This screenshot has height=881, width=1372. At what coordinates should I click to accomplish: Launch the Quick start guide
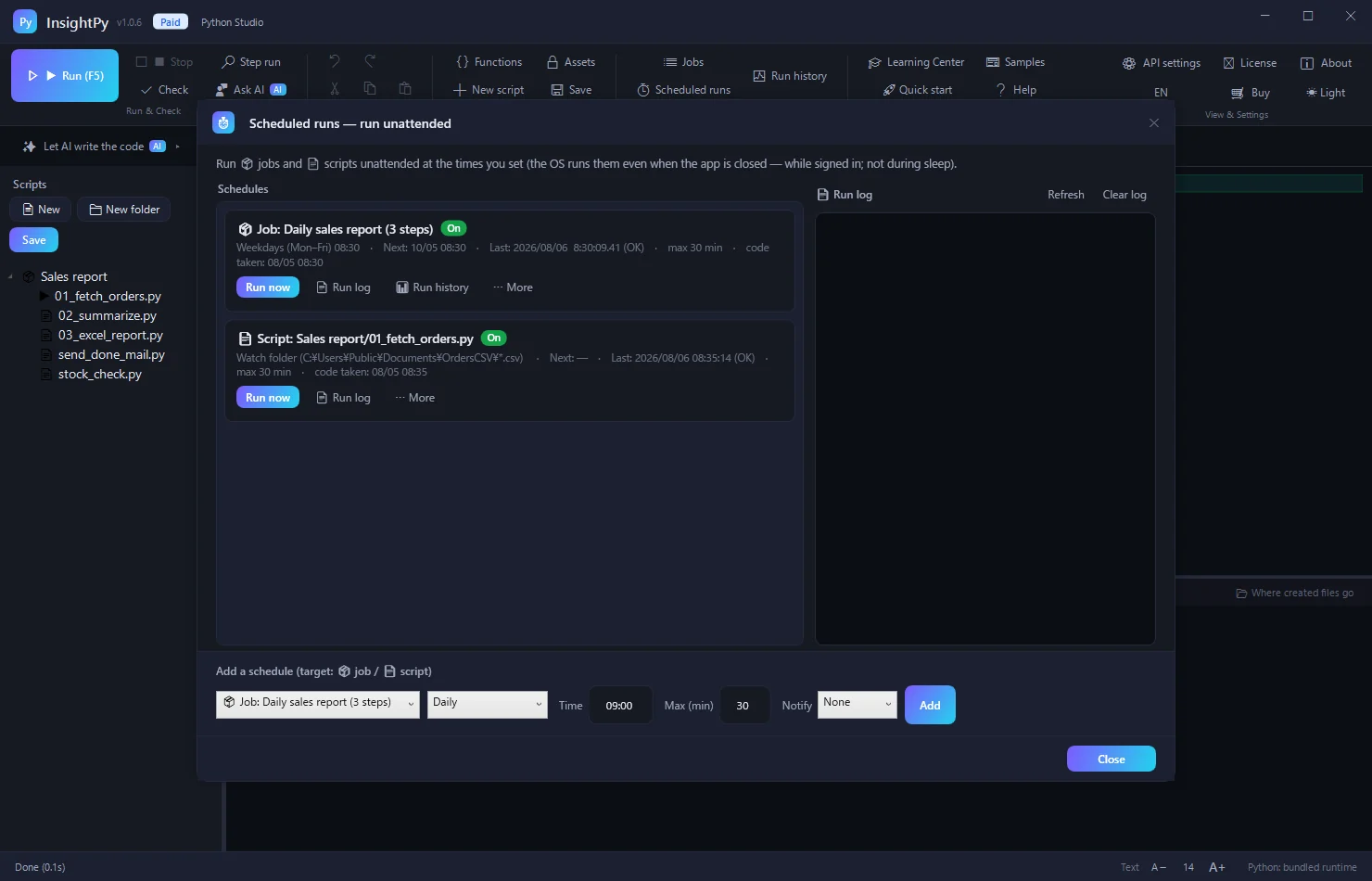point(918,90)
